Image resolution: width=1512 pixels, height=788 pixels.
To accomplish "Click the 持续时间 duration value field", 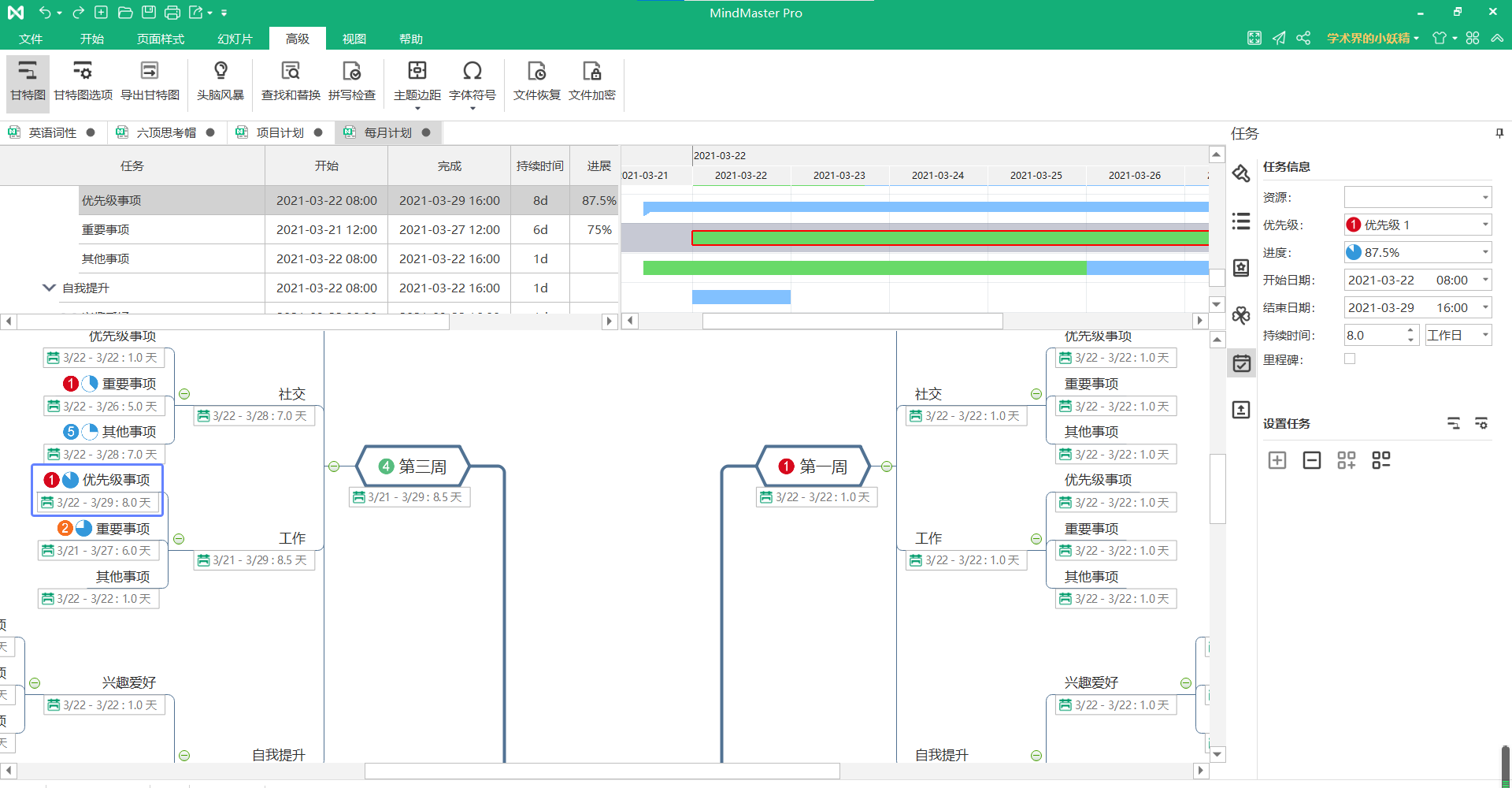I will (x=1374, y=335).
